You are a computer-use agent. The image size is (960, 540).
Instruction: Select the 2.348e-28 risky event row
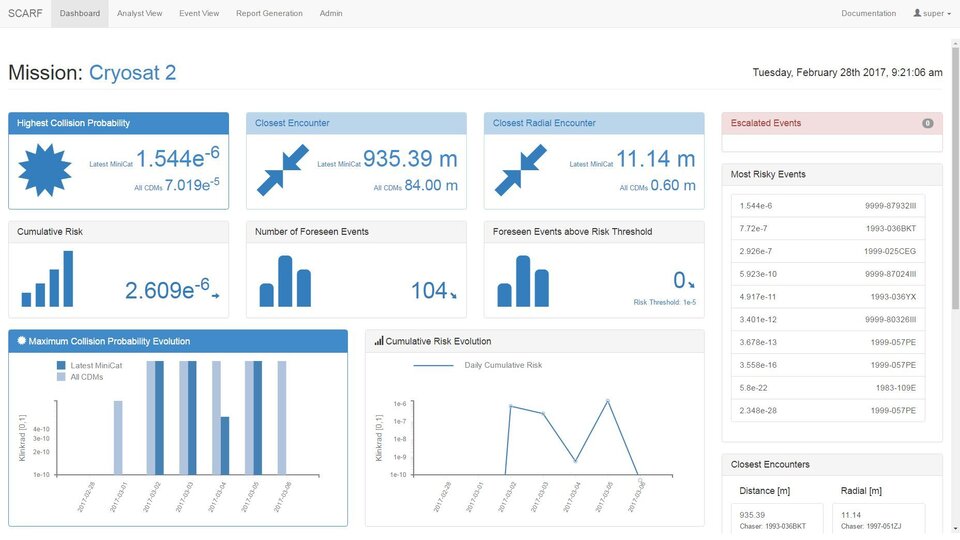click(x=828, y=410)
